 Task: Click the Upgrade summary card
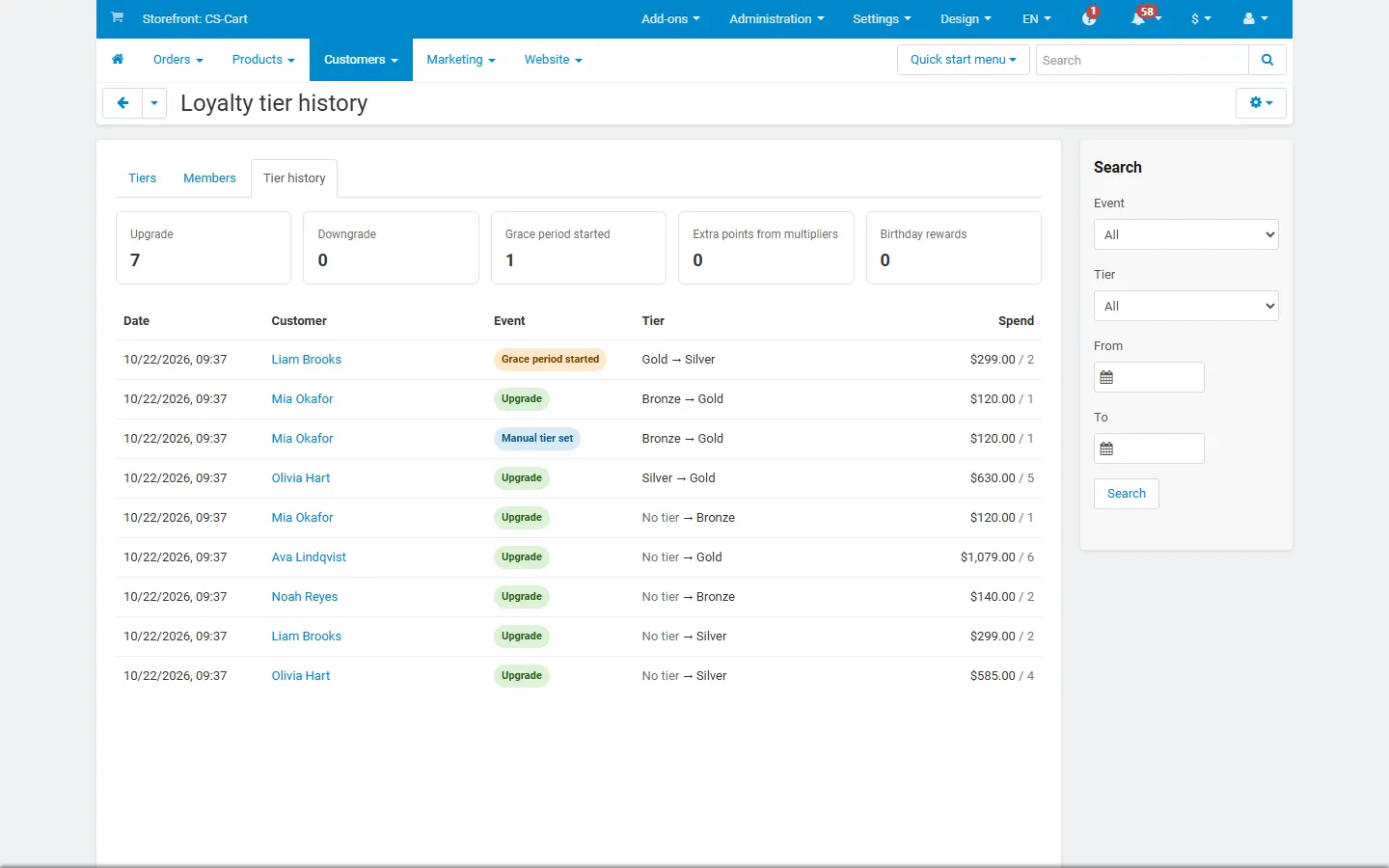coord(204,248)
